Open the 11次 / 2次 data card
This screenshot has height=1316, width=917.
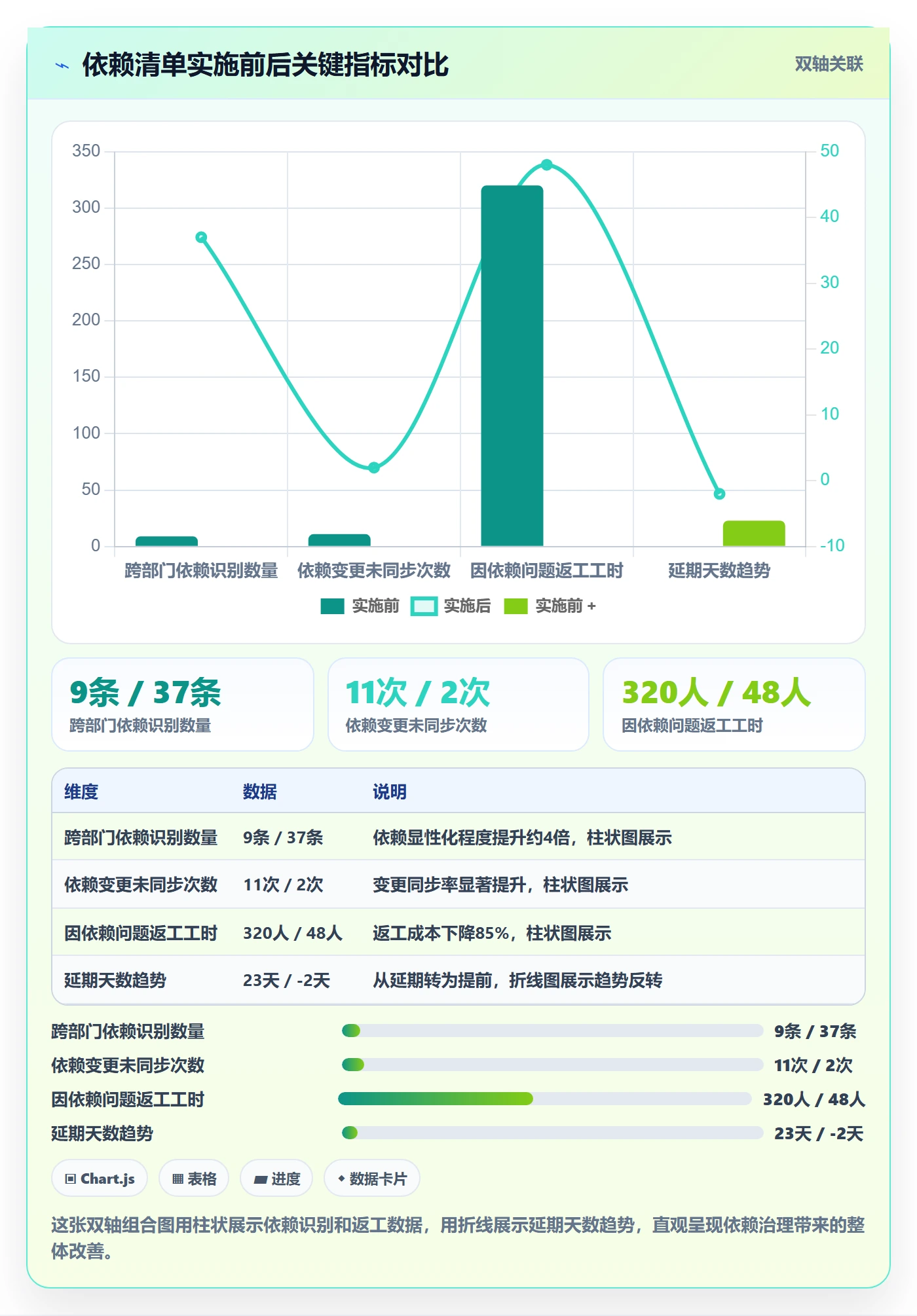tap(458, 704)
